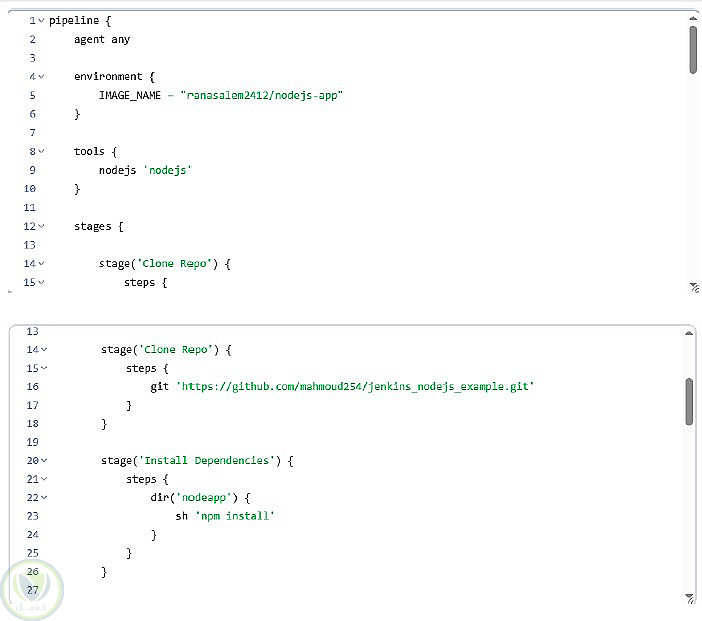Collapse the pipeline block fold arrow
702x621 pixels.
point(41,21)
